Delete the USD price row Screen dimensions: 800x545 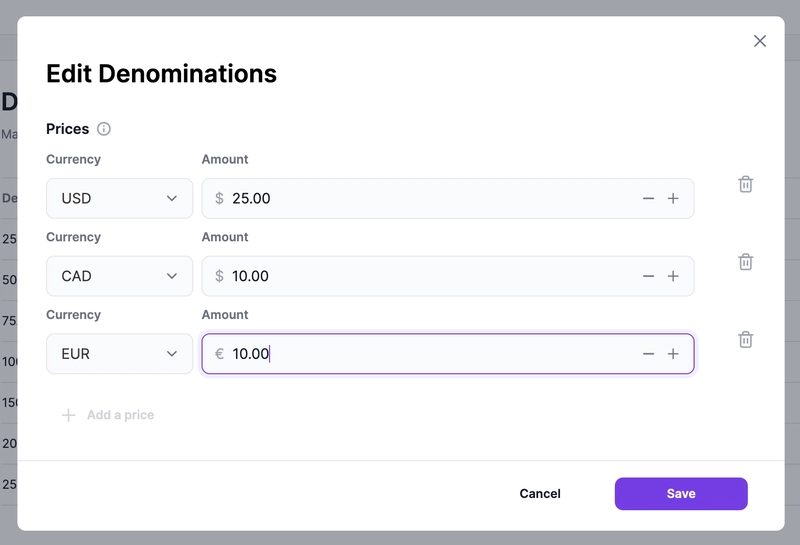[745, 184]
